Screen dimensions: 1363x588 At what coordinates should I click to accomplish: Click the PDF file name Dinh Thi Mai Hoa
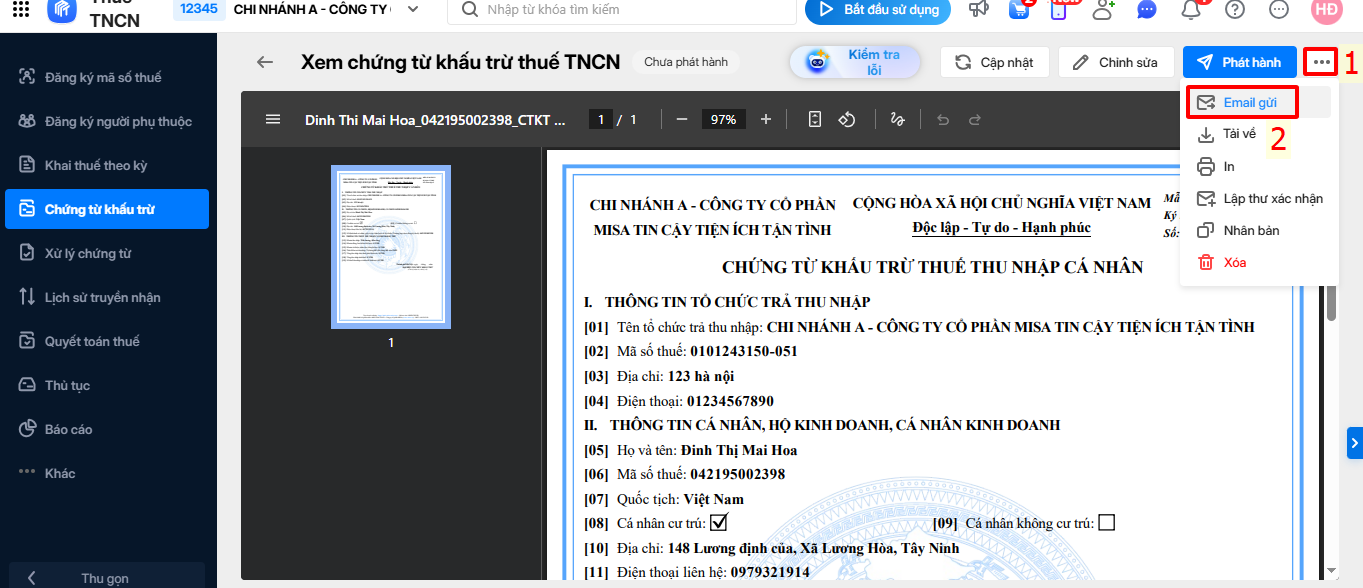435,120
